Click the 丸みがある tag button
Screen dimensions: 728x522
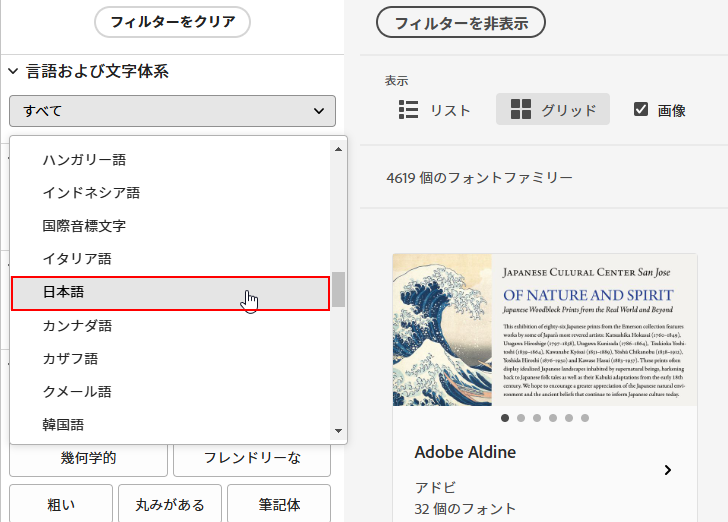(x=170, y=503)
